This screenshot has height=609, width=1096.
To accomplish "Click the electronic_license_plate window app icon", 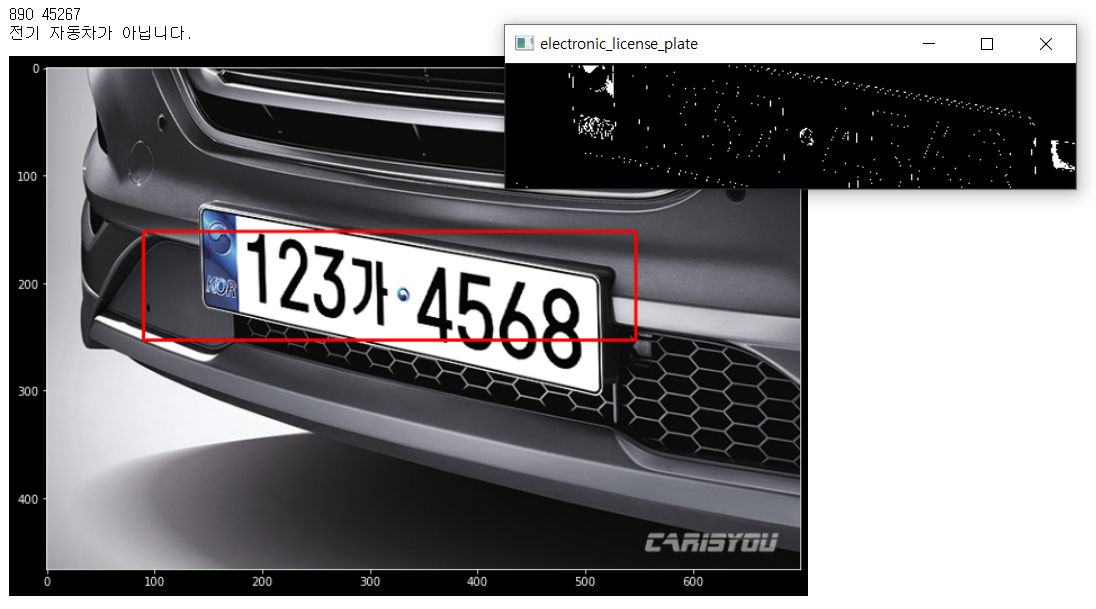I will (523, 44).
